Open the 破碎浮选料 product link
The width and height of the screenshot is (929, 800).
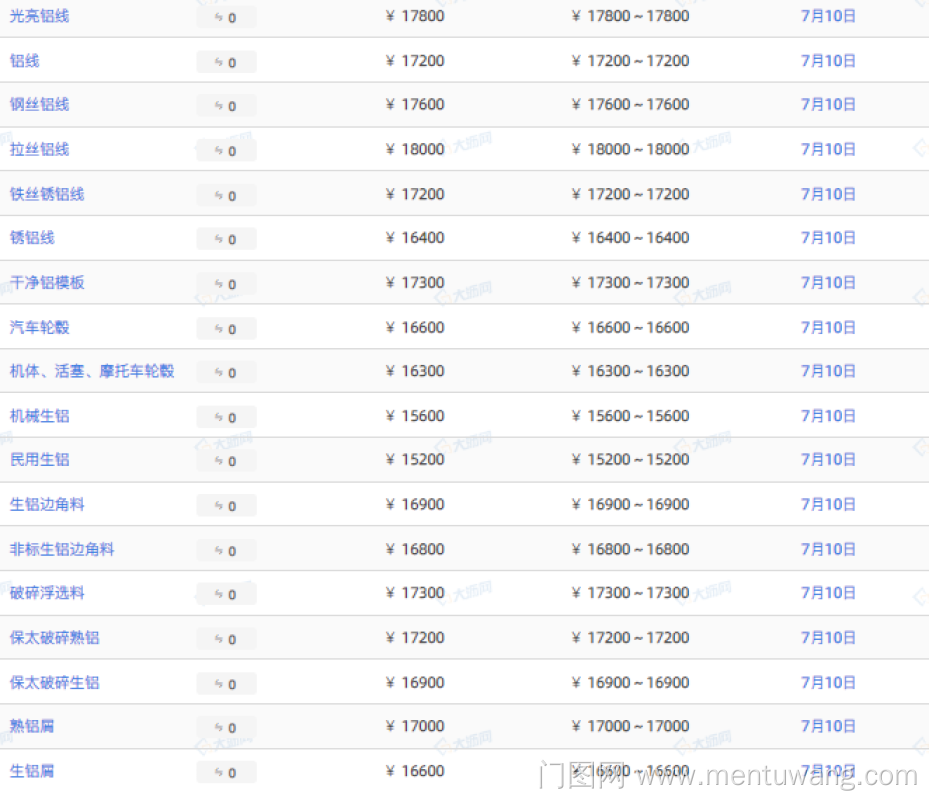click(x=47, y=592)
